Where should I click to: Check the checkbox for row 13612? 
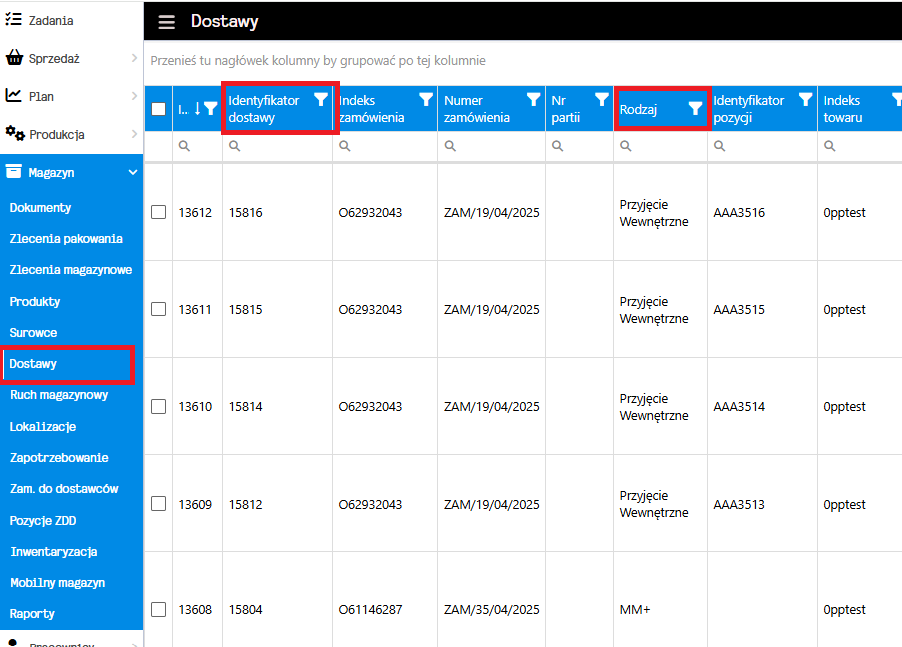[158, 212]
